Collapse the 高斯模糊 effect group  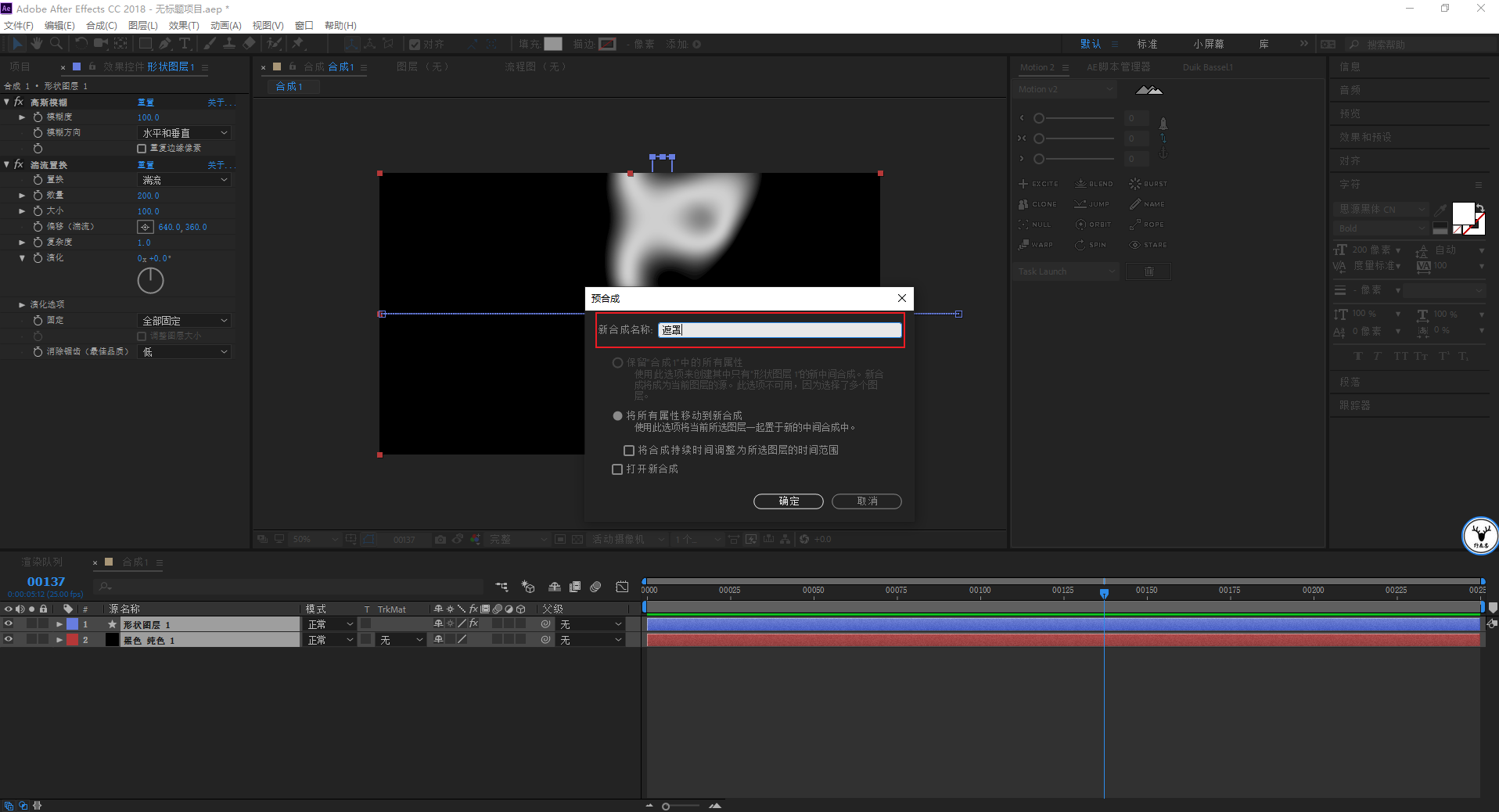(7, 102)
